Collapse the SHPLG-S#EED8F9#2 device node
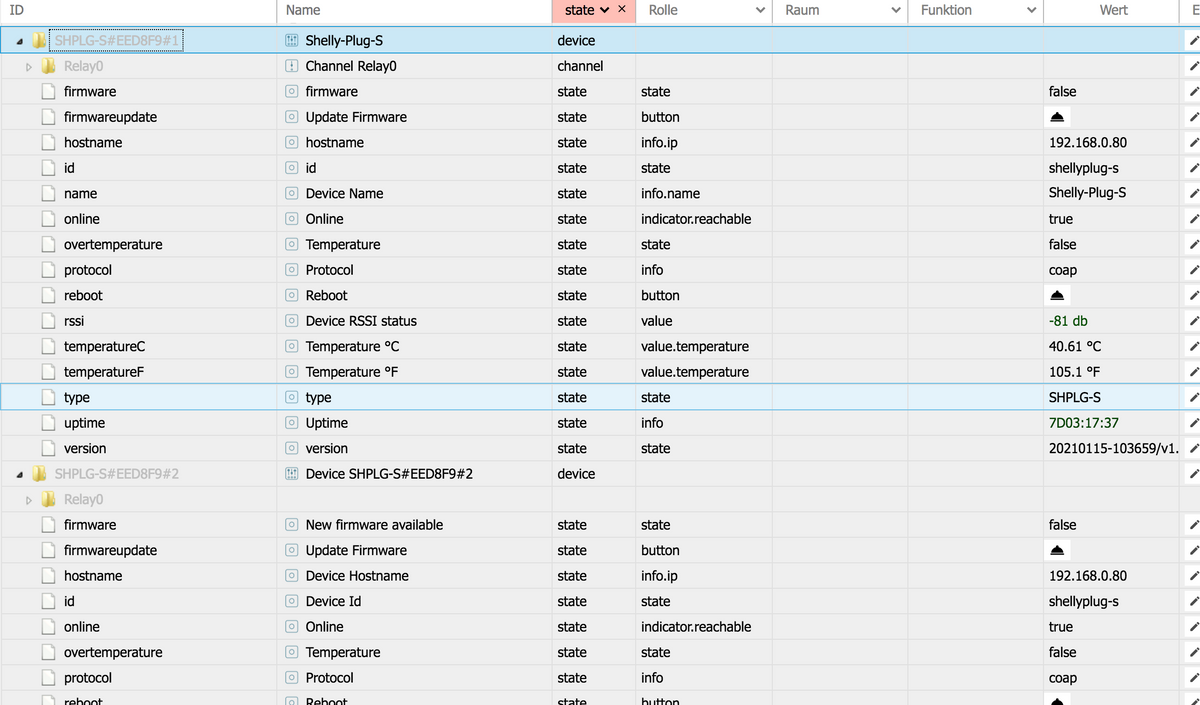 point(22,474)
